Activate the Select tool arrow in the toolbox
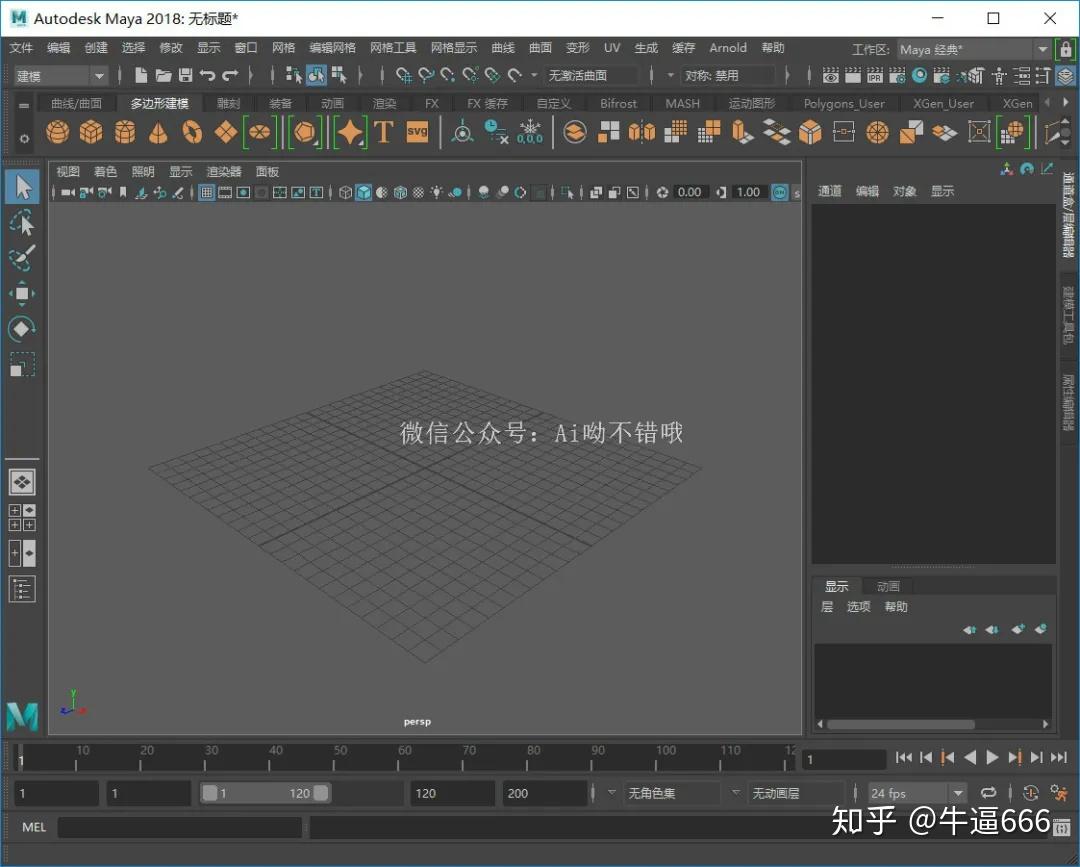The image size is (1080, 867). click(x=22, y=186)
